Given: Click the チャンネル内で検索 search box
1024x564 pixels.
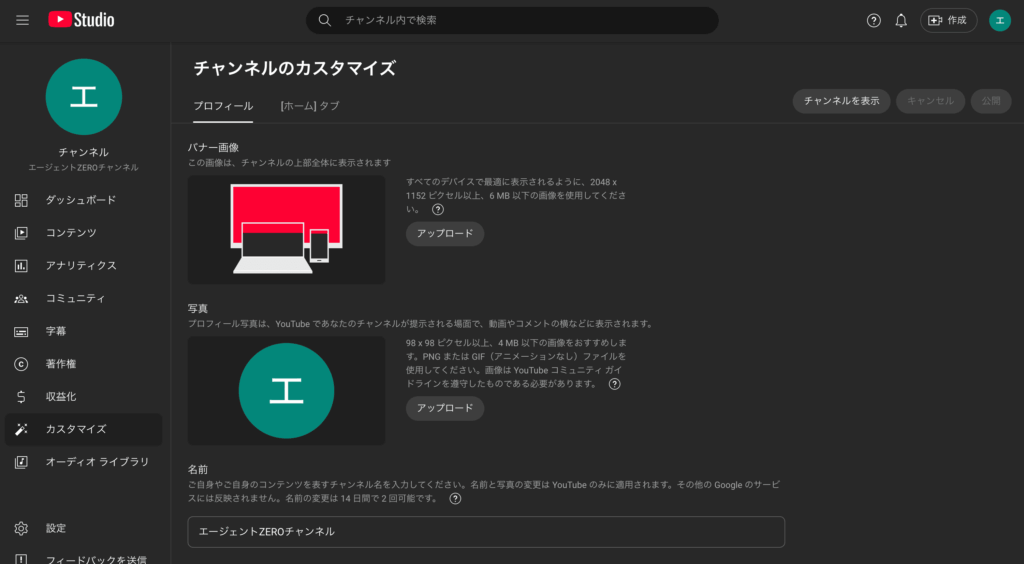Looking at the screenshot, I should tap(512, 20).
